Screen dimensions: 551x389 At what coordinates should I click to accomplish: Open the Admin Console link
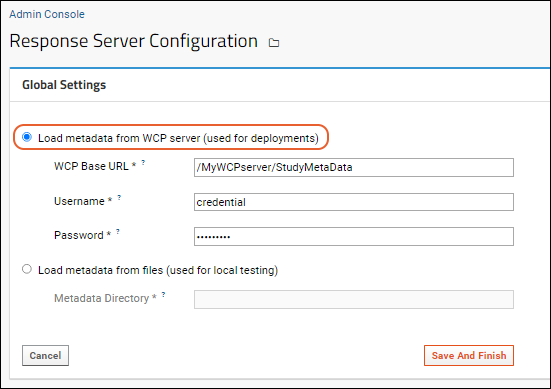pos(47,14)
